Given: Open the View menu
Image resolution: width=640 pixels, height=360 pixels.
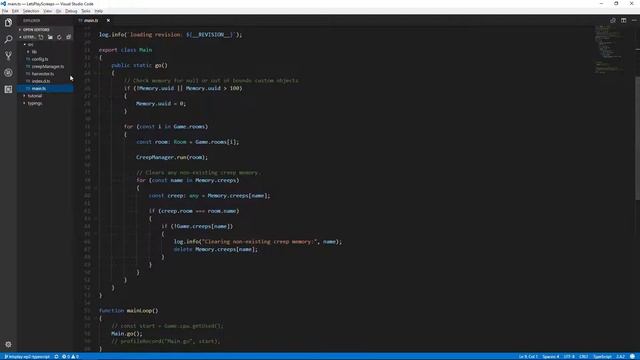Looking at the screenshot, I should [x=47, y=11].
